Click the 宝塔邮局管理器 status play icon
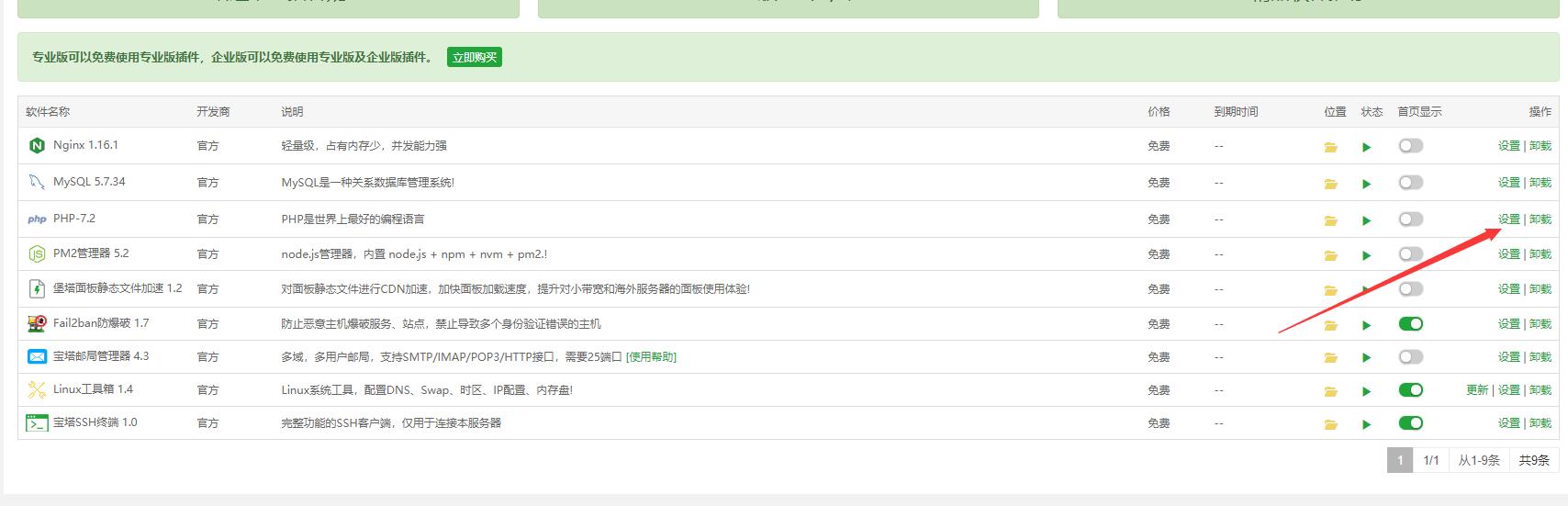 coord(1366,358)
